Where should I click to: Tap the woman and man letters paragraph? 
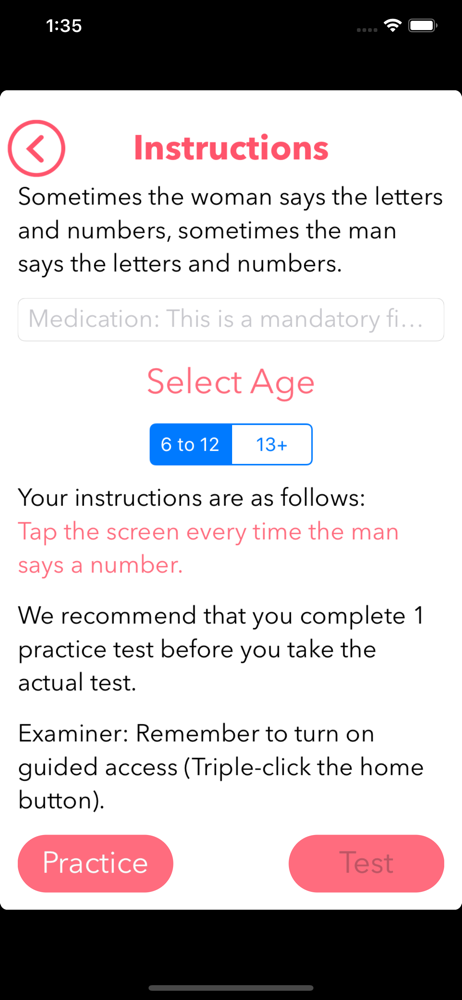pos(230,230)
